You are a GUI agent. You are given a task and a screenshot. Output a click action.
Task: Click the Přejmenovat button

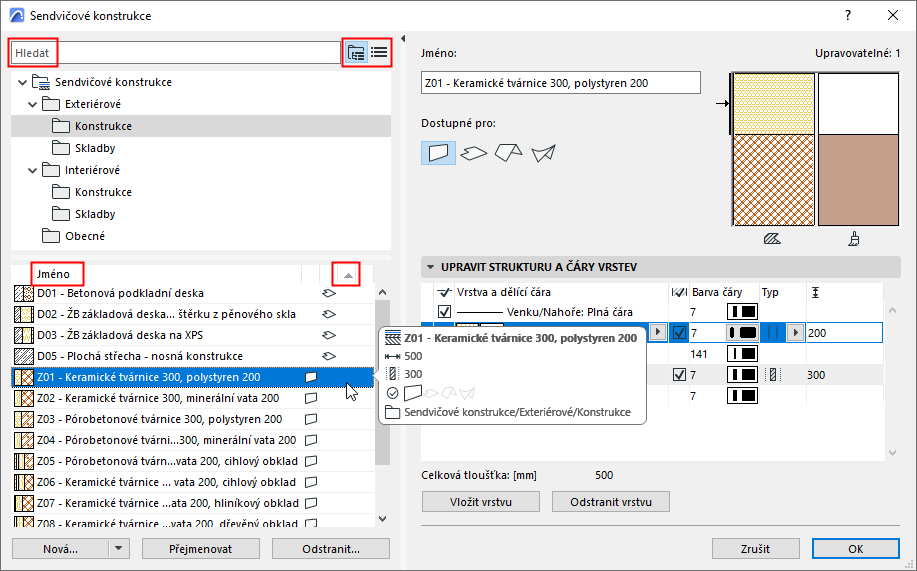[x=201, y=549]
